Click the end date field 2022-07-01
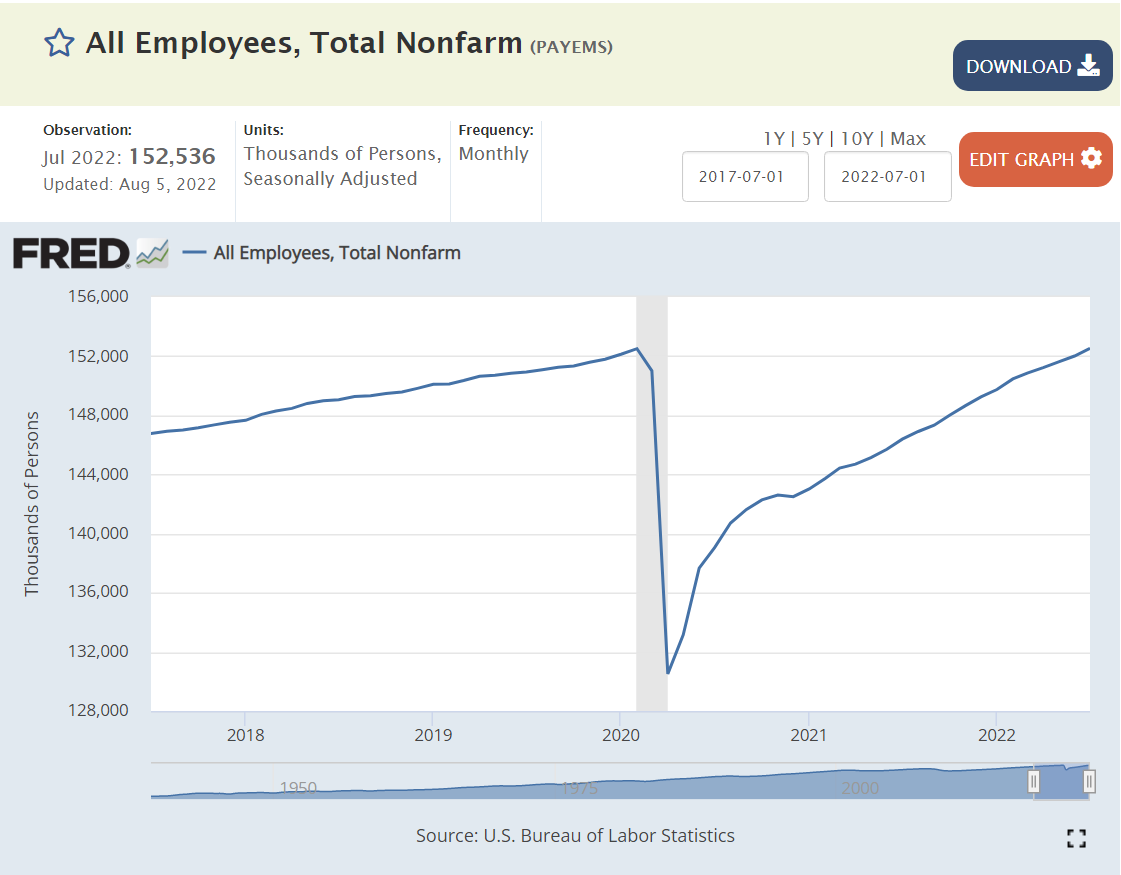The height and width of the screenshot is (875, 1121). click(887, 177)
